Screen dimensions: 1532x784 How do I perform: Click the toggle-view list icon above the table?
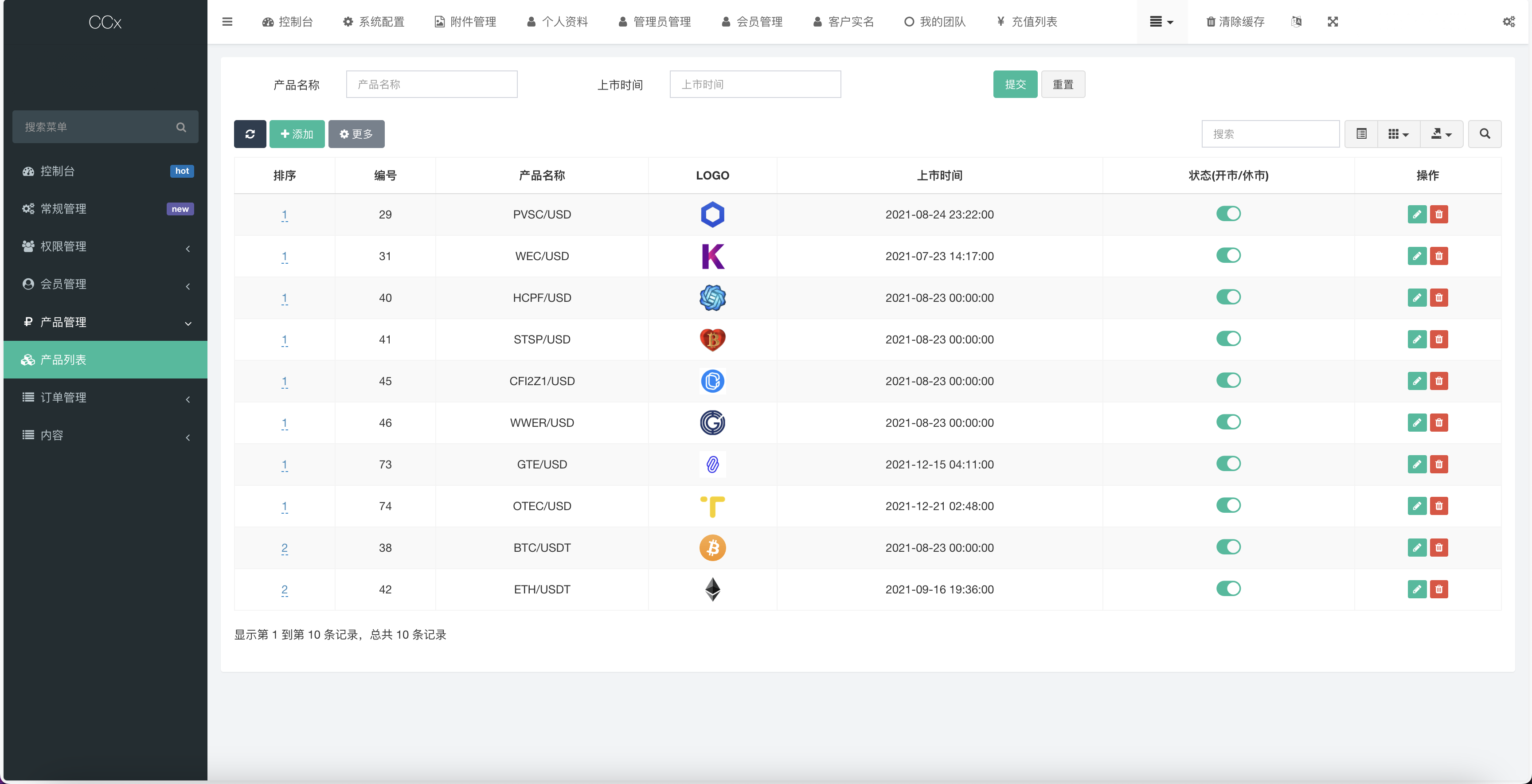point(1361,134)
